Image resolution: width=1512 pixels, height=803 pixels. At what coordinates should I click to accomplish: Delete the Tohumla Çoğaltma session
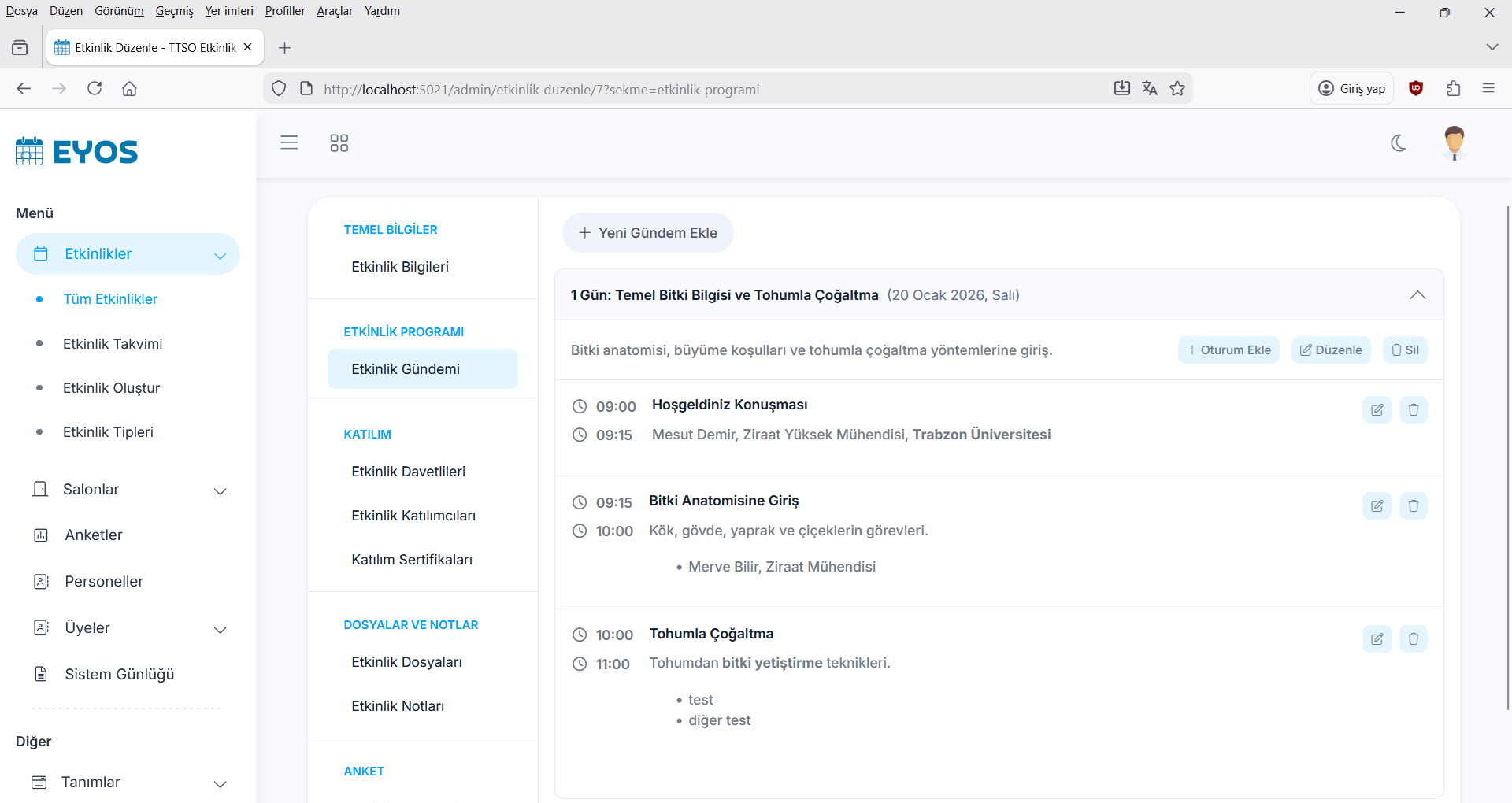1413,638
